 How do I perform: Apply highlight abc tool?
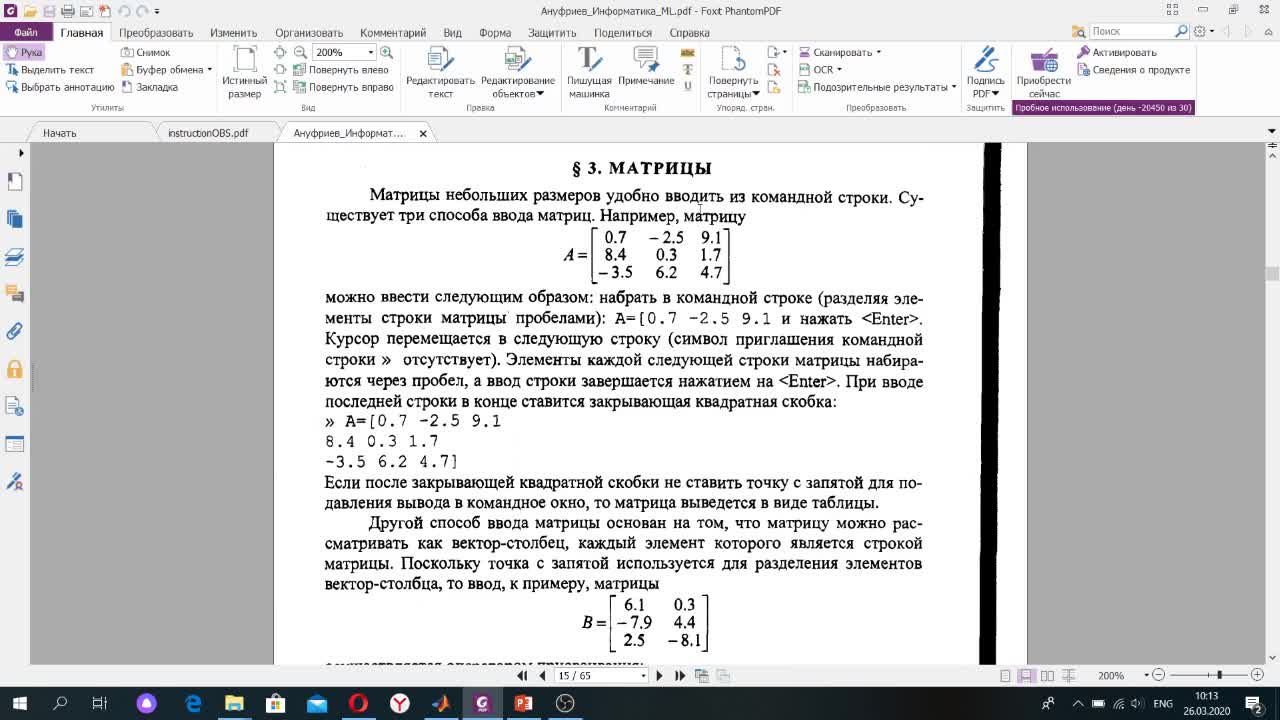pyautogui.click(x=687, y=52)
